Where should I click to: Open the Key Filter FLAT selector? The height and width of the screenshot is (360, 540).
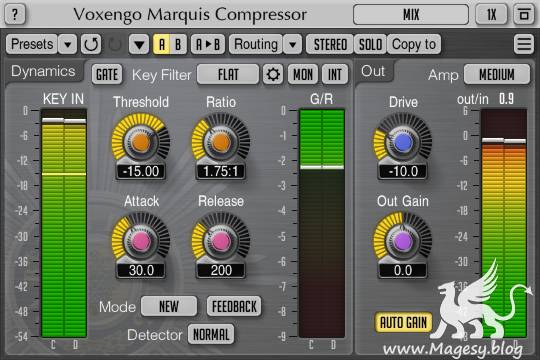[x=228, y=74]
